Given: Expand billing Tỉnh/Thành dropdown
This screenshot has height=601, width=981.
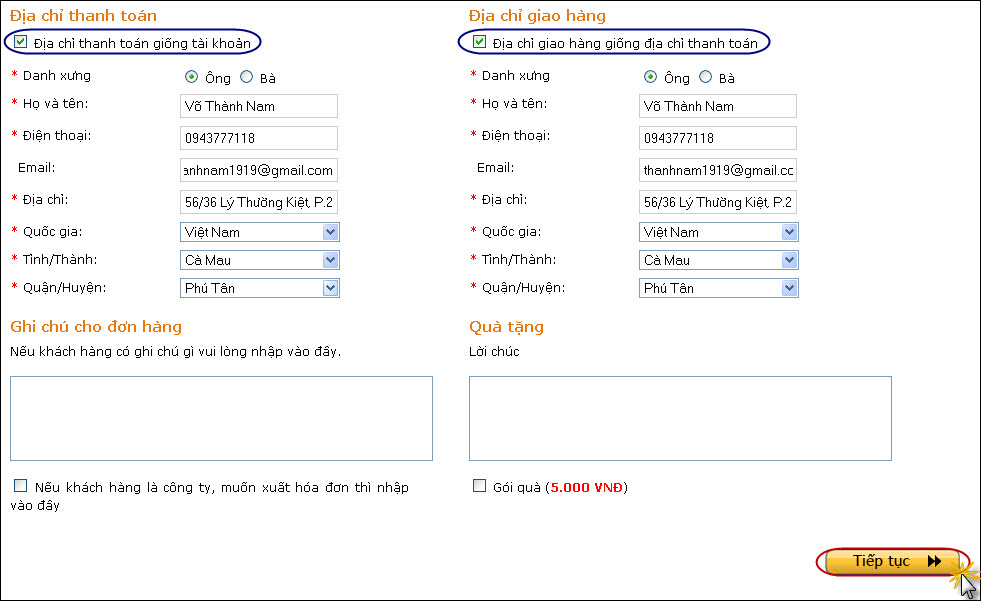Looking at the screenshot, I should (331, 260).
